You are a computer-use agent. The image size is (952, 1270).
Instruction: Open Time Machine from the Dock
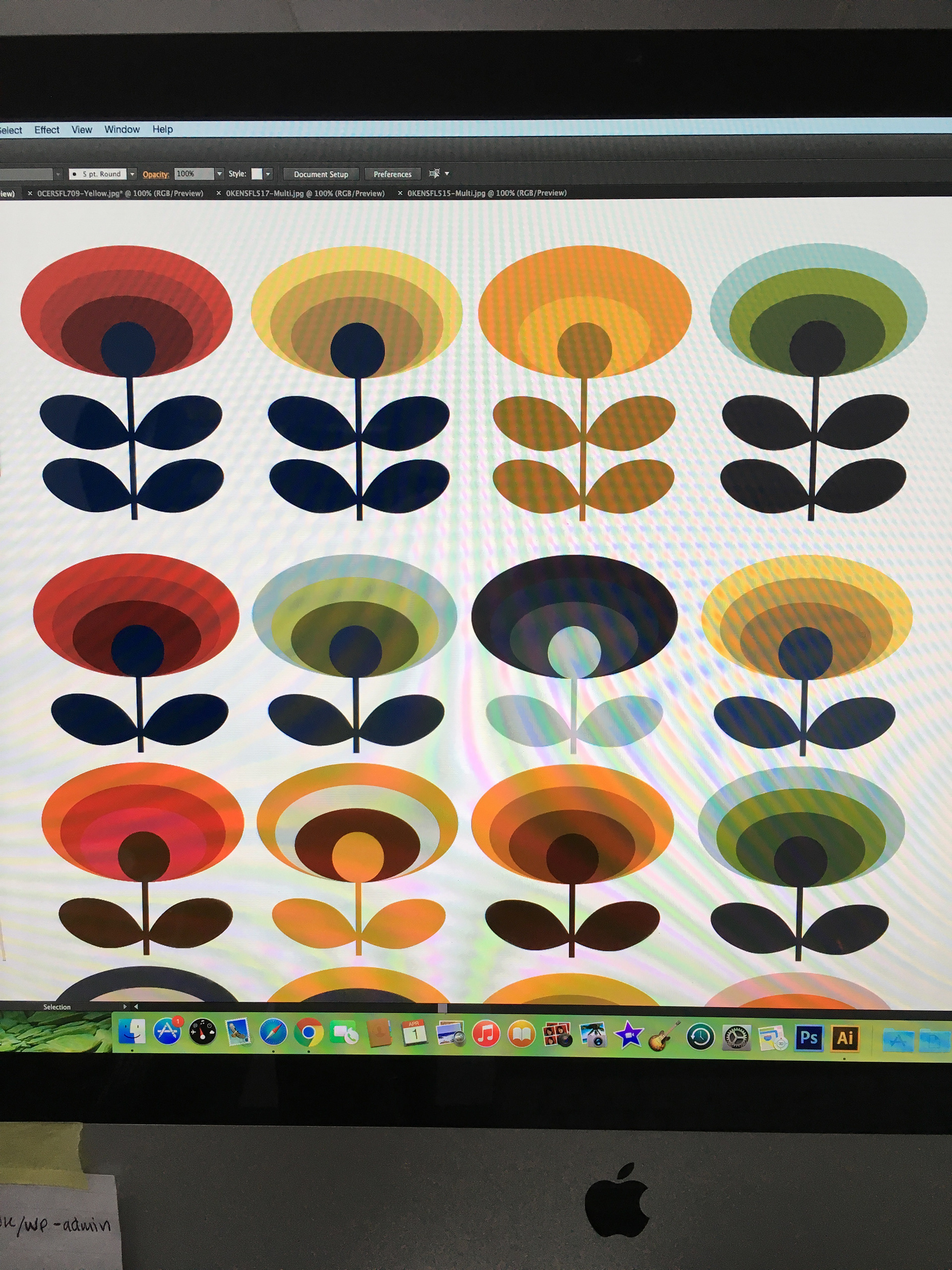(x=700, y=1037)
